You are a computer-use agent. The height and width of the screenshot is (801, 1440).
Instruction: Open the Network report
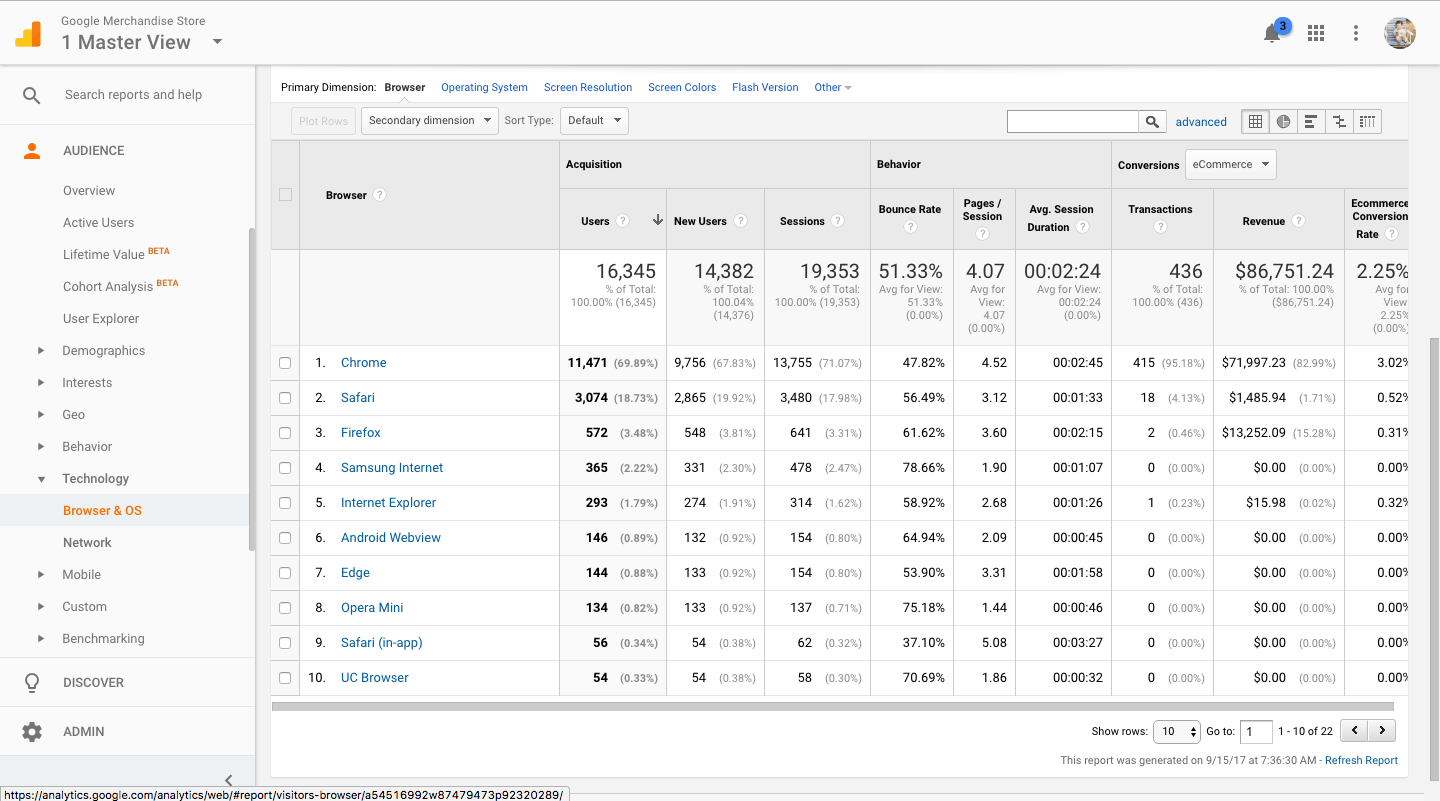[x=87, y=543]
